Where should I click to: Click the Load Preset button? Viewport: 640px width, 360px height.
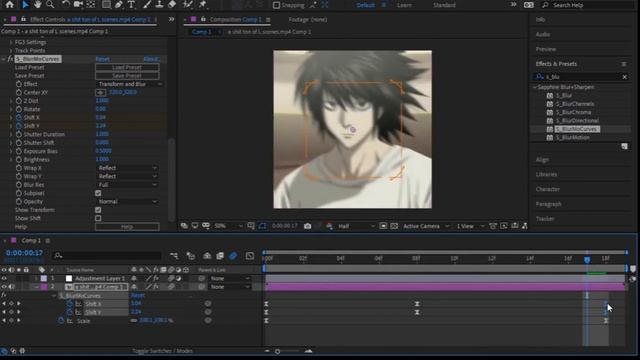click(127, 67)
